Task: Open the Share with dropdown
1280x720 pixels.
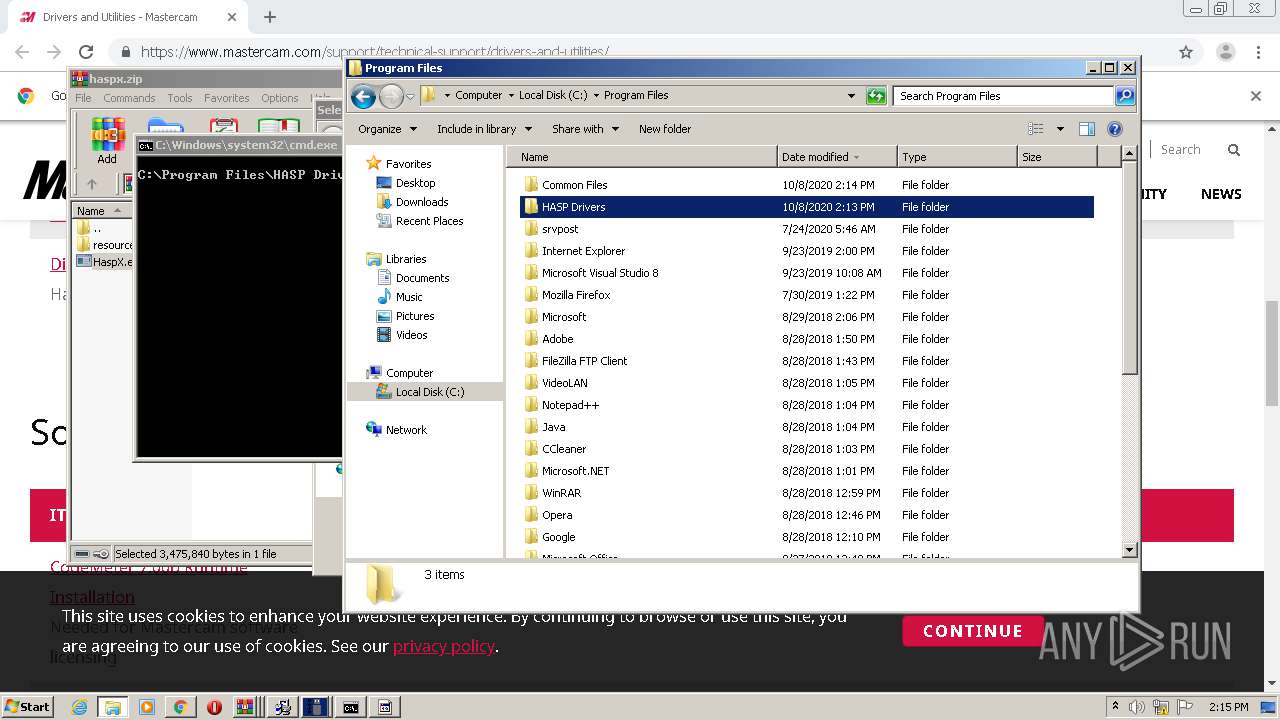Action: tap(586, 129)
